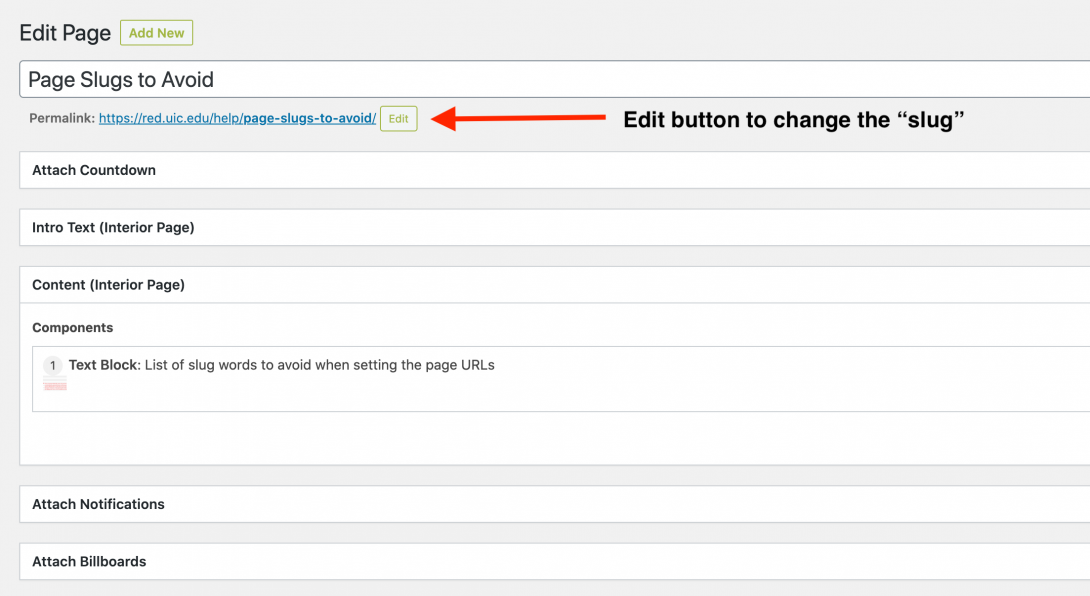Click the bold page-slugs-to-avoid slug in permalink

click(309, 119)
